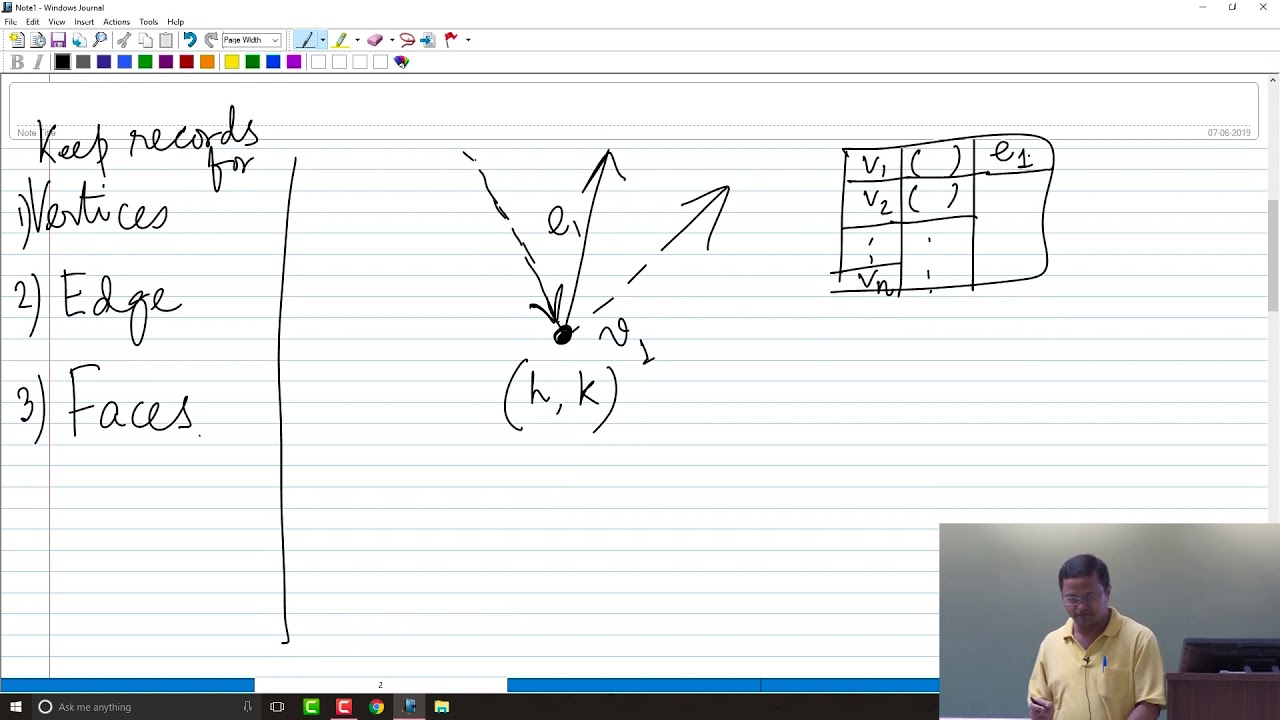Click the page number 2 indicator
Image resolution: width=1280 pixels, height=720 pixels.
[x=380, y=685]
